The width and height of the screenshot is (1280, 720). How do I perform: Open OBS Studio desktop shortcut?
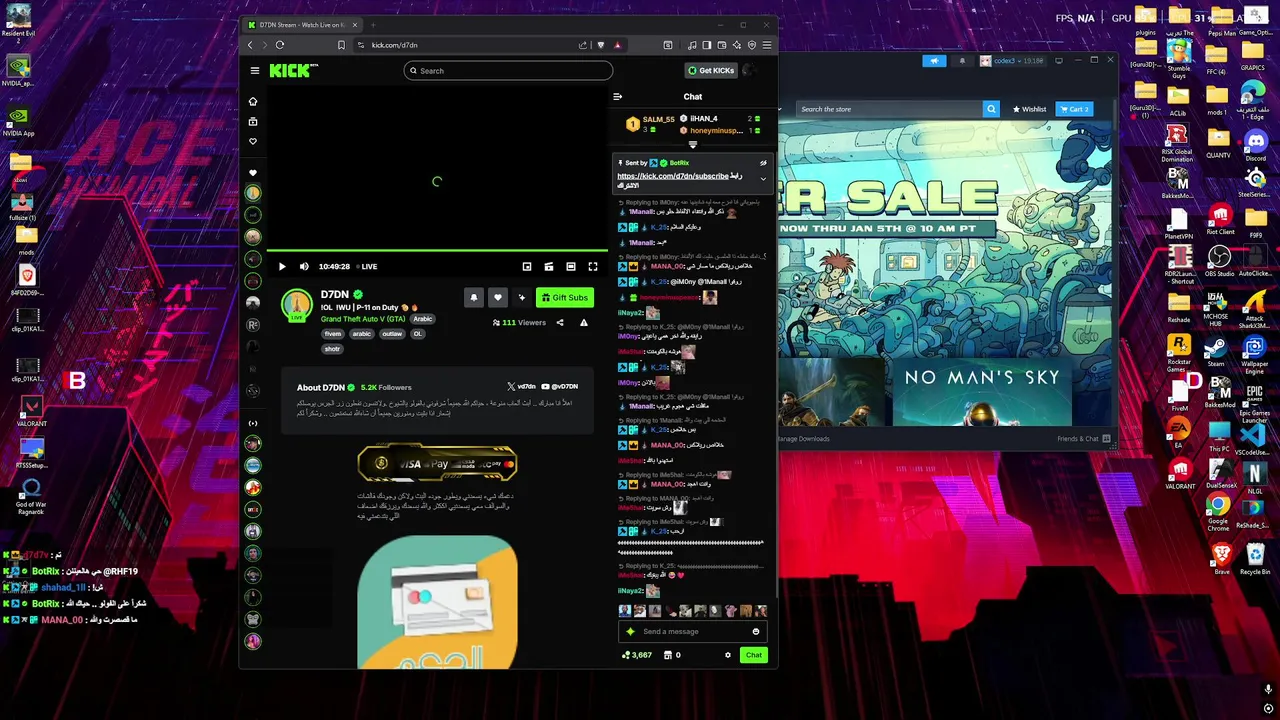(x=1218, y=263)
